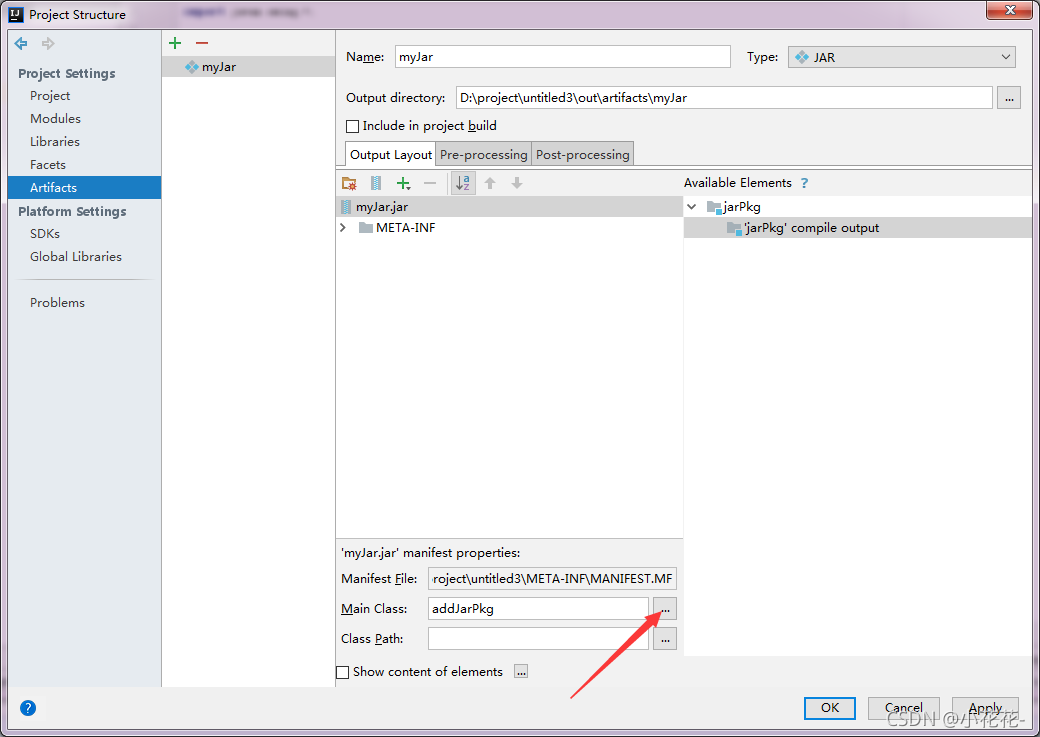The image size is (1040, 737).
Task: Click the Apply button
Action: [x=985, y=708]
